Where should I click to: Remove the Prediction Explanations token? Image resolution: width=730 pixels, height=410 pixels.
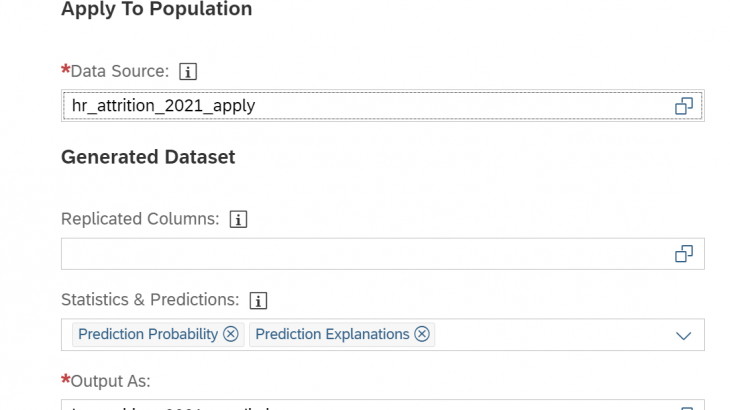point(422,334)
